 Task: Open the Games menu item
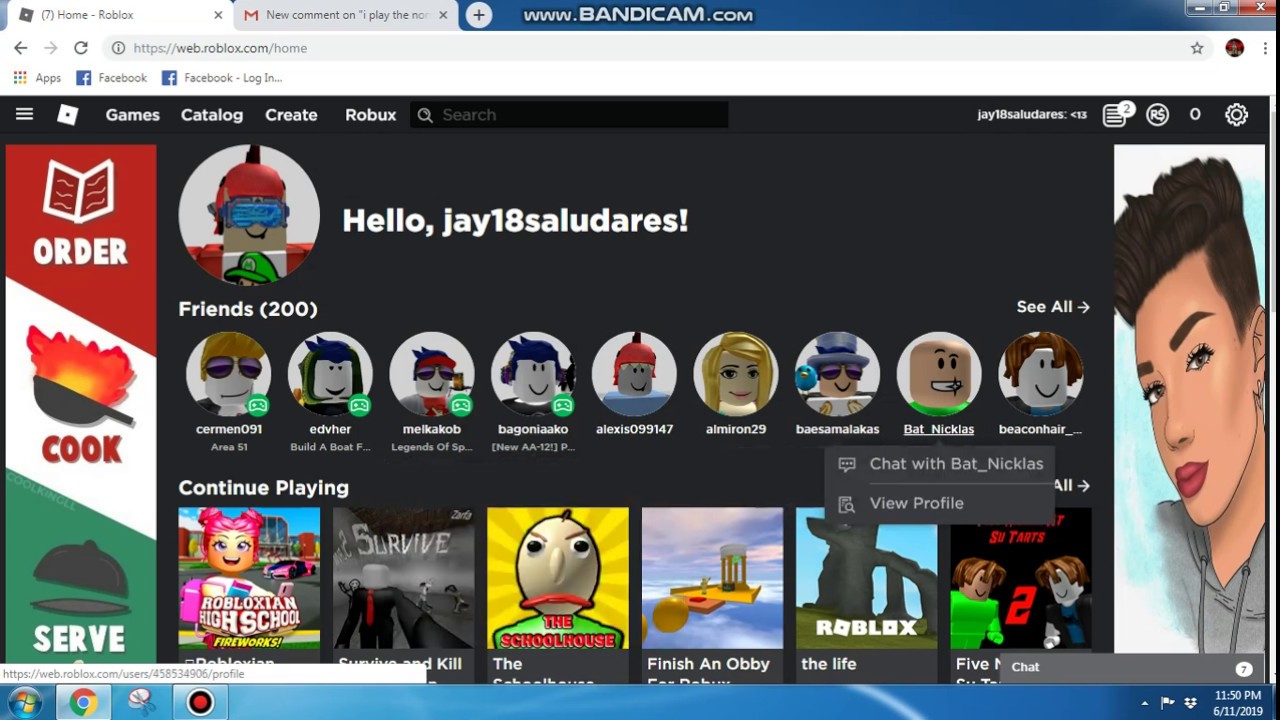click(133, 115)
